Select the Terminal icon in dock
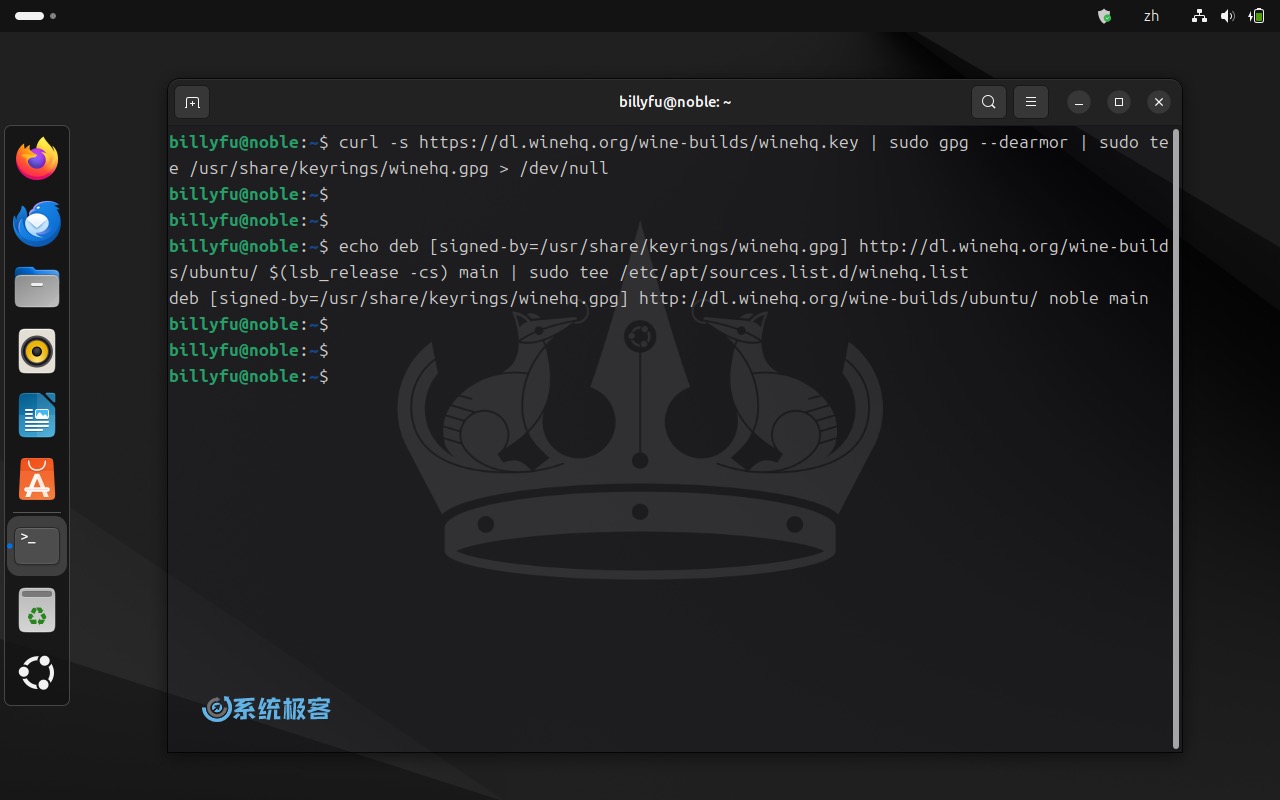The height and width of the screenshot is (800, 1280). (37, 546)
